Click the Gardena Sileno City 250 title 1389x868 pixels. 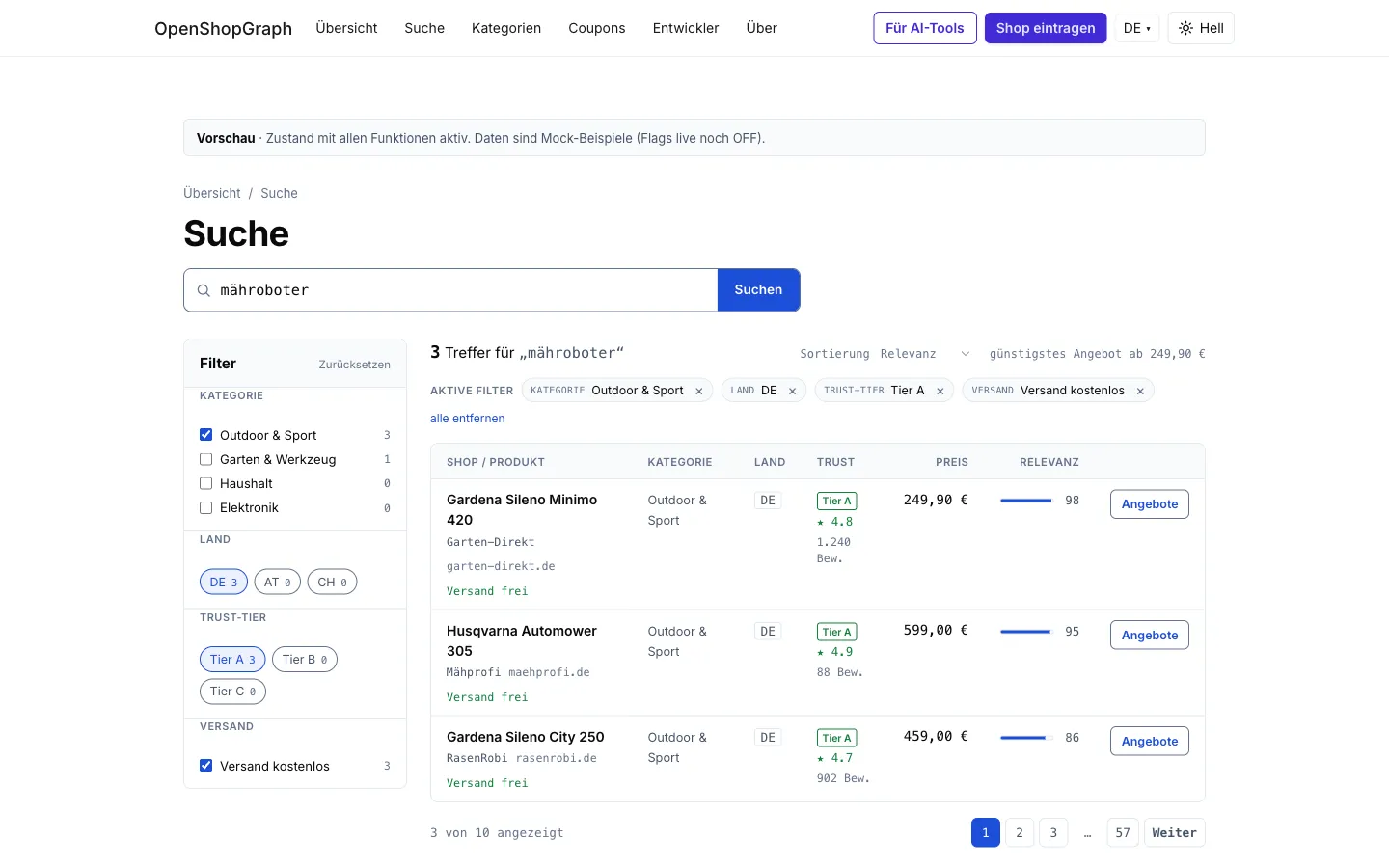[x=526, y=737]
